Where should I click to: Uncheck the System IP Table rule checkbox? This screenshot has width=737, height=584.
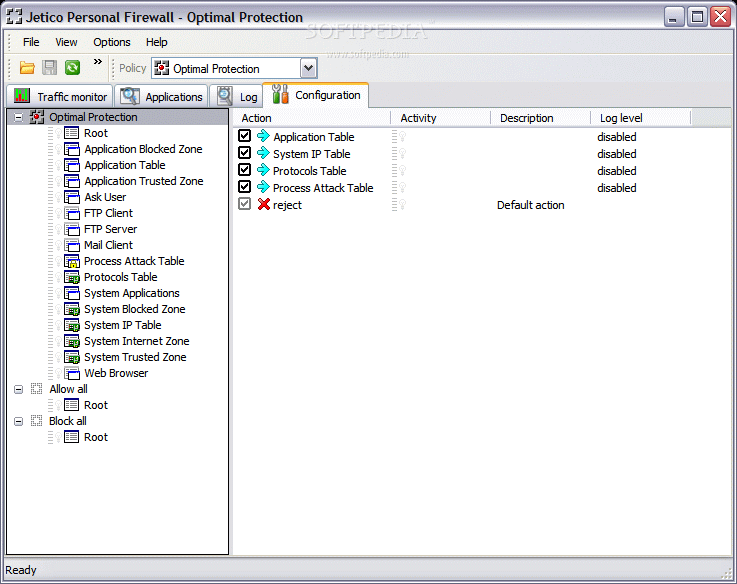[244, 153]
